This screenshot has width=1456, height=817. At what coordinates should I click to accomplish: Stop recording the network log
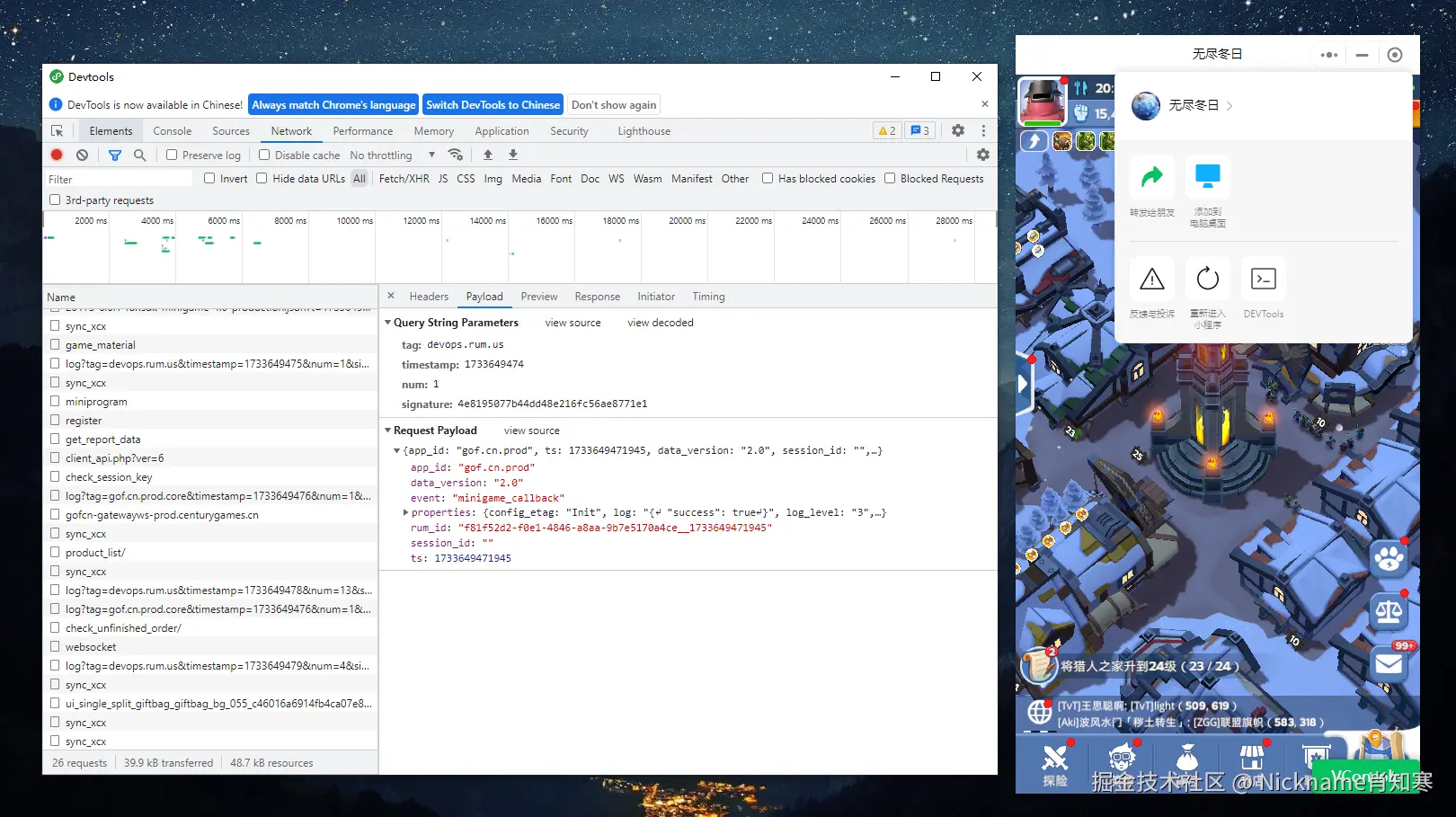[x=57, y=155]
